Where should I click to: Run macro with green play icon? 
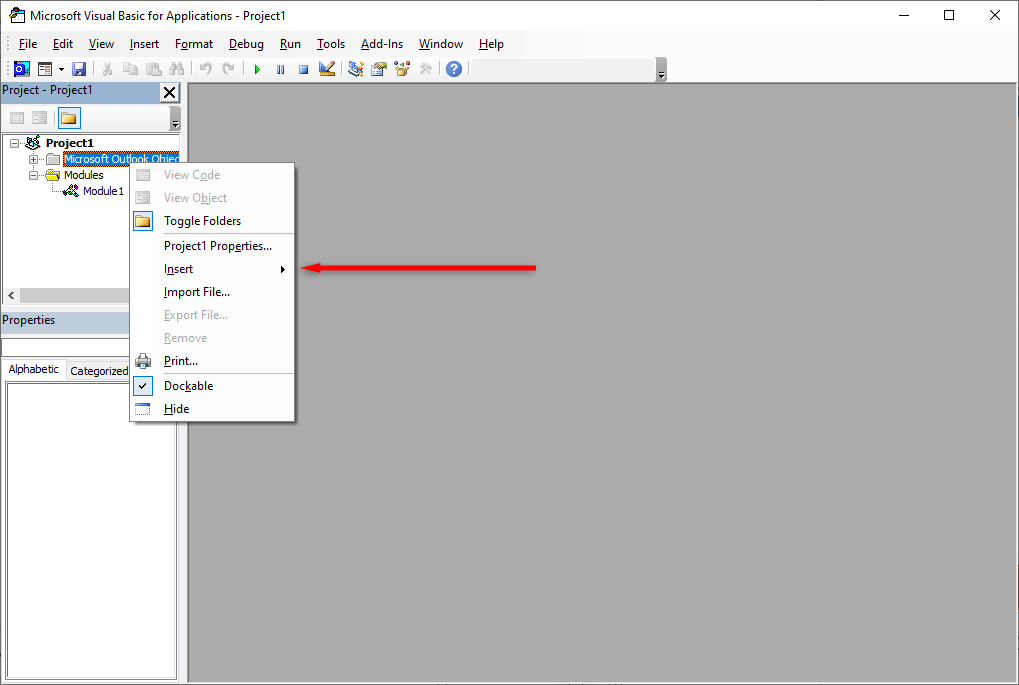tap(257, 69)
